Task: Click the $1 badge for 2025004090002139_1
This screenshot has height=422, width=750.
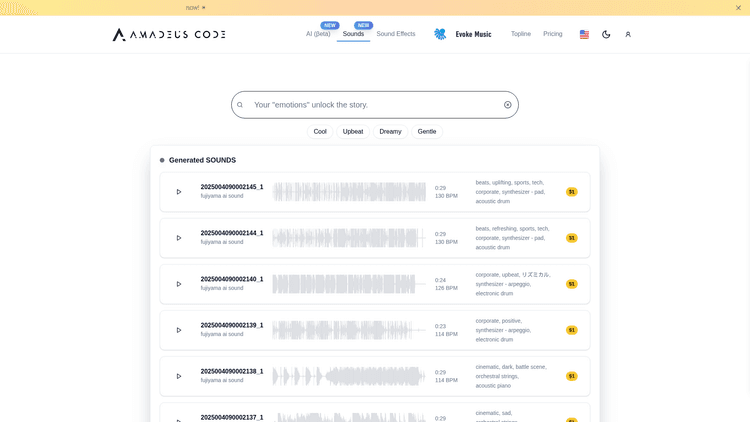Action: pos(572,330)
